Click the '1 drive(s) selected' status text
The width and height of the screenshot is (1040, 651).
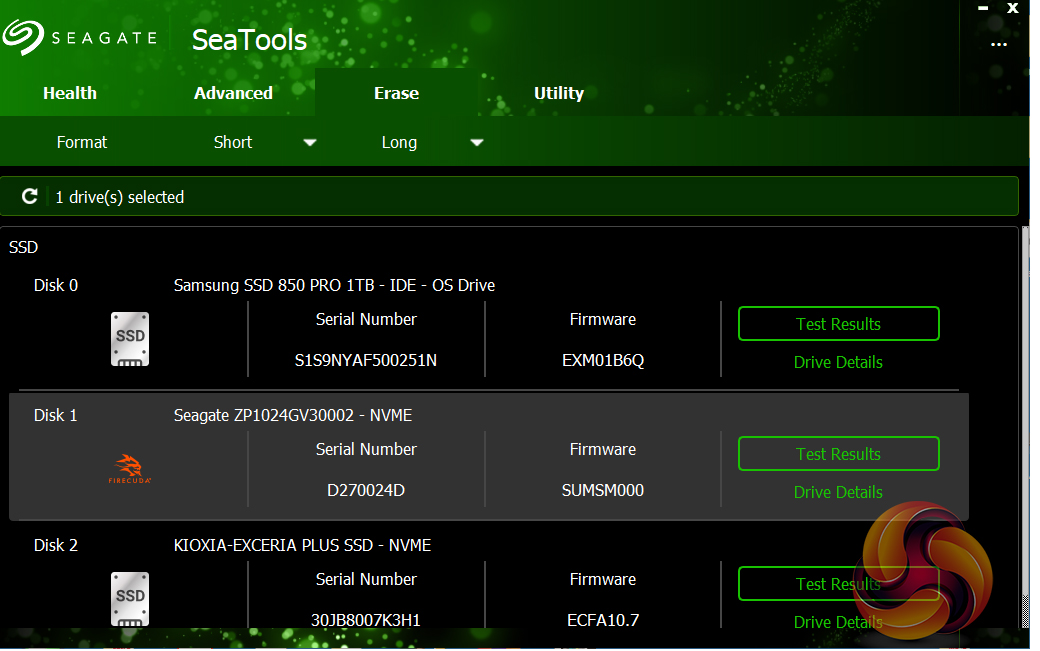tap(119, 197)
